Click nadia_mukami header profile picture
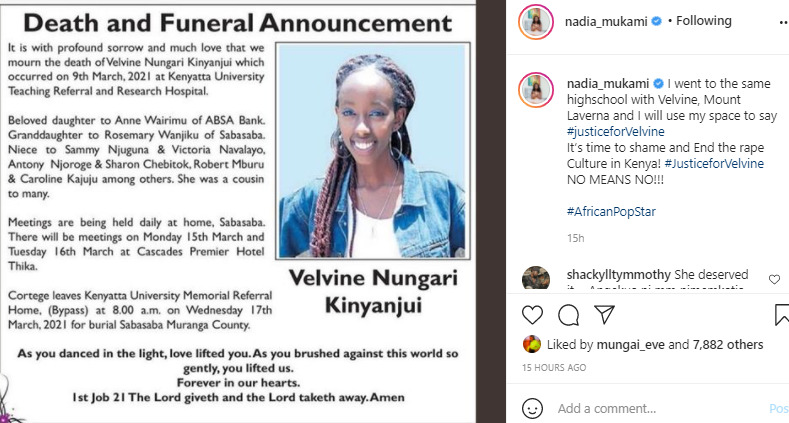 (536, 22)
